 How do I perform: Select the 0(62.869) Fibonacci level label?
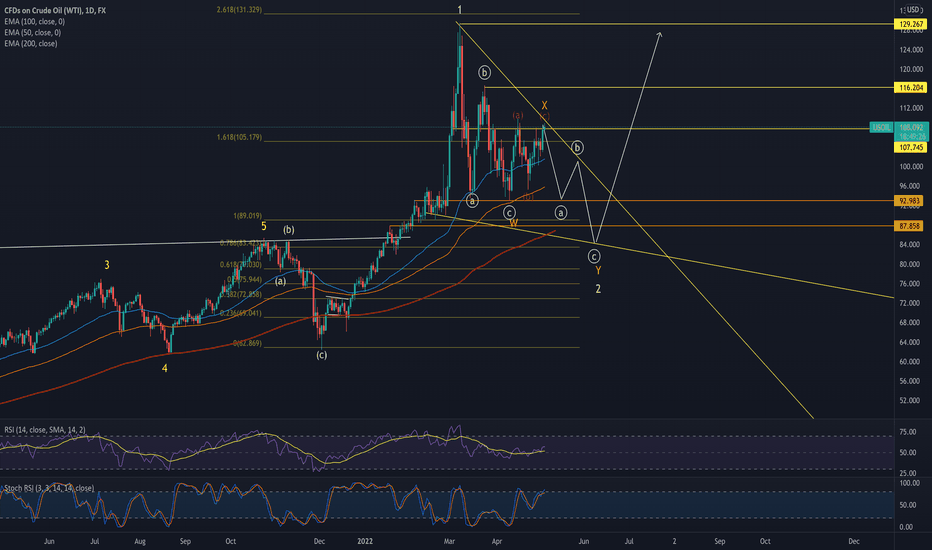pos(247,343)
